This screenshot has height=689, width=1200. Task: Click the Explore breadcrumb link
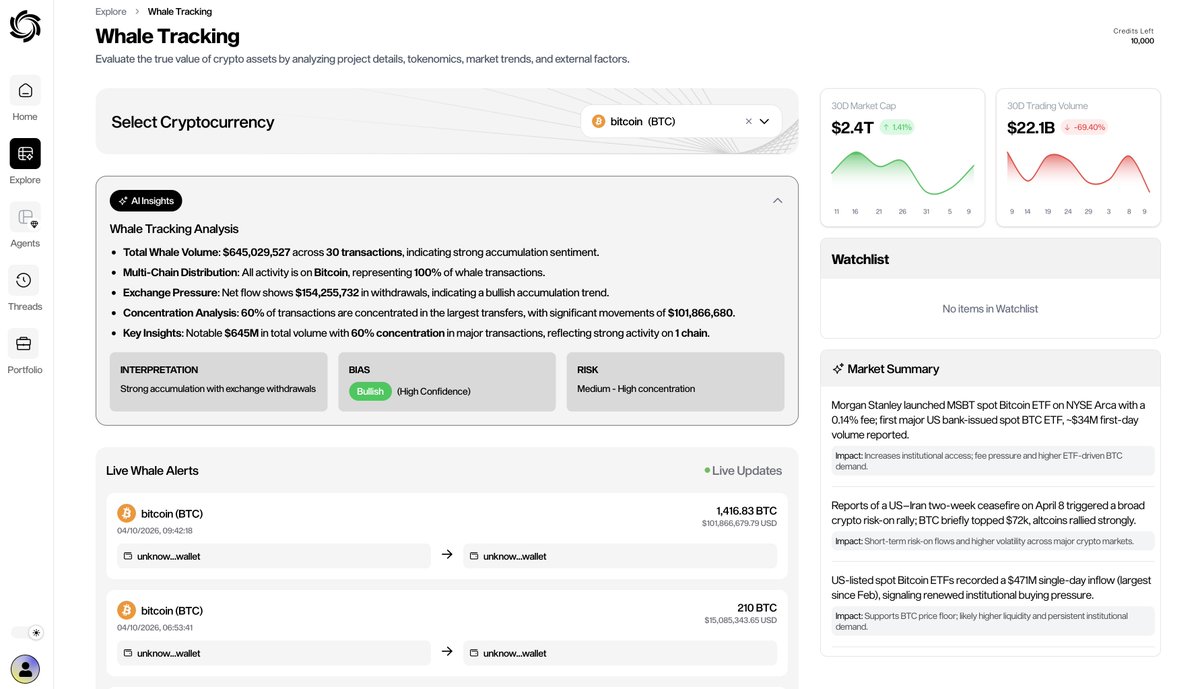[x=111, y=12]
